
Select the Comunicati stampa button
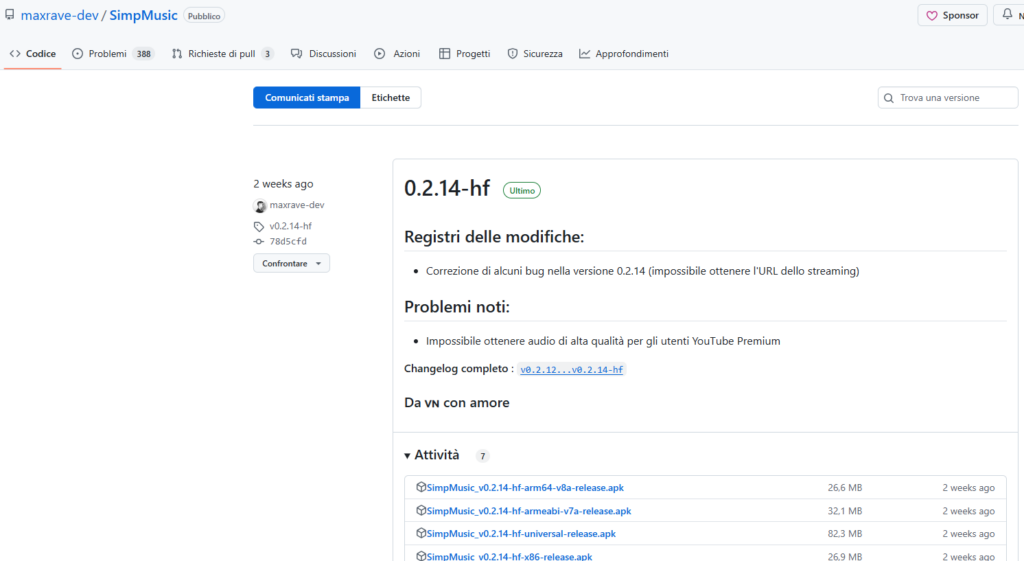click(307, 97)
